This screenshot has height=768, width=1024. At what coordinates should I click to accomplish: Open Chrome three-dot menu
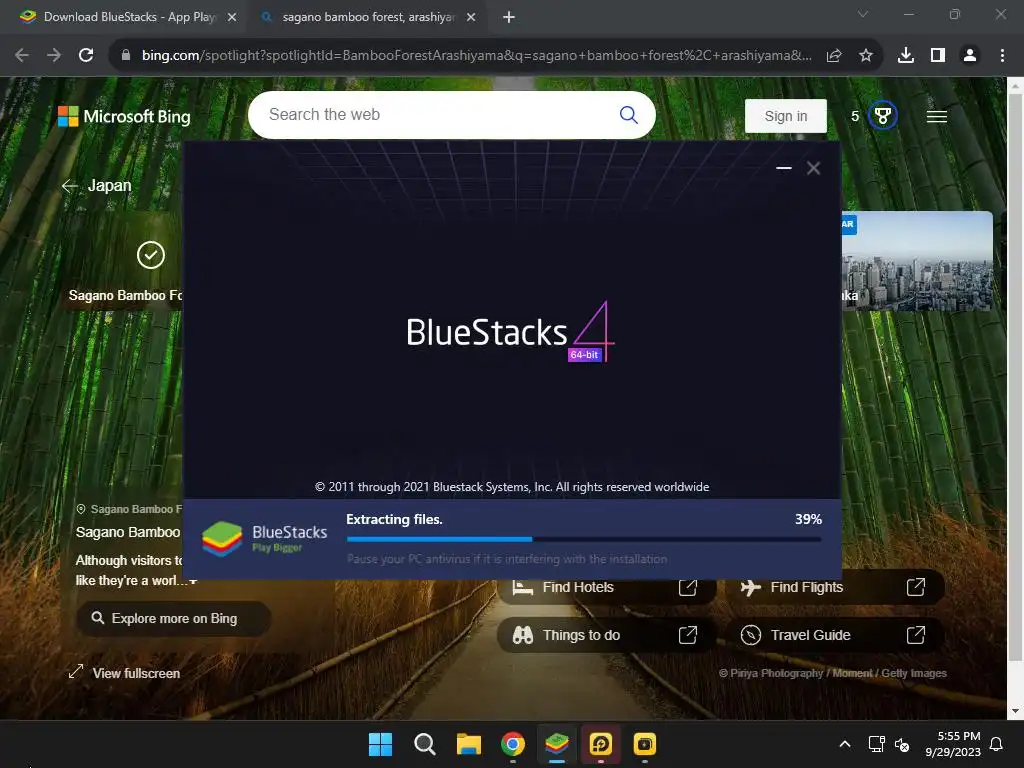click(x=1002, y=56)
